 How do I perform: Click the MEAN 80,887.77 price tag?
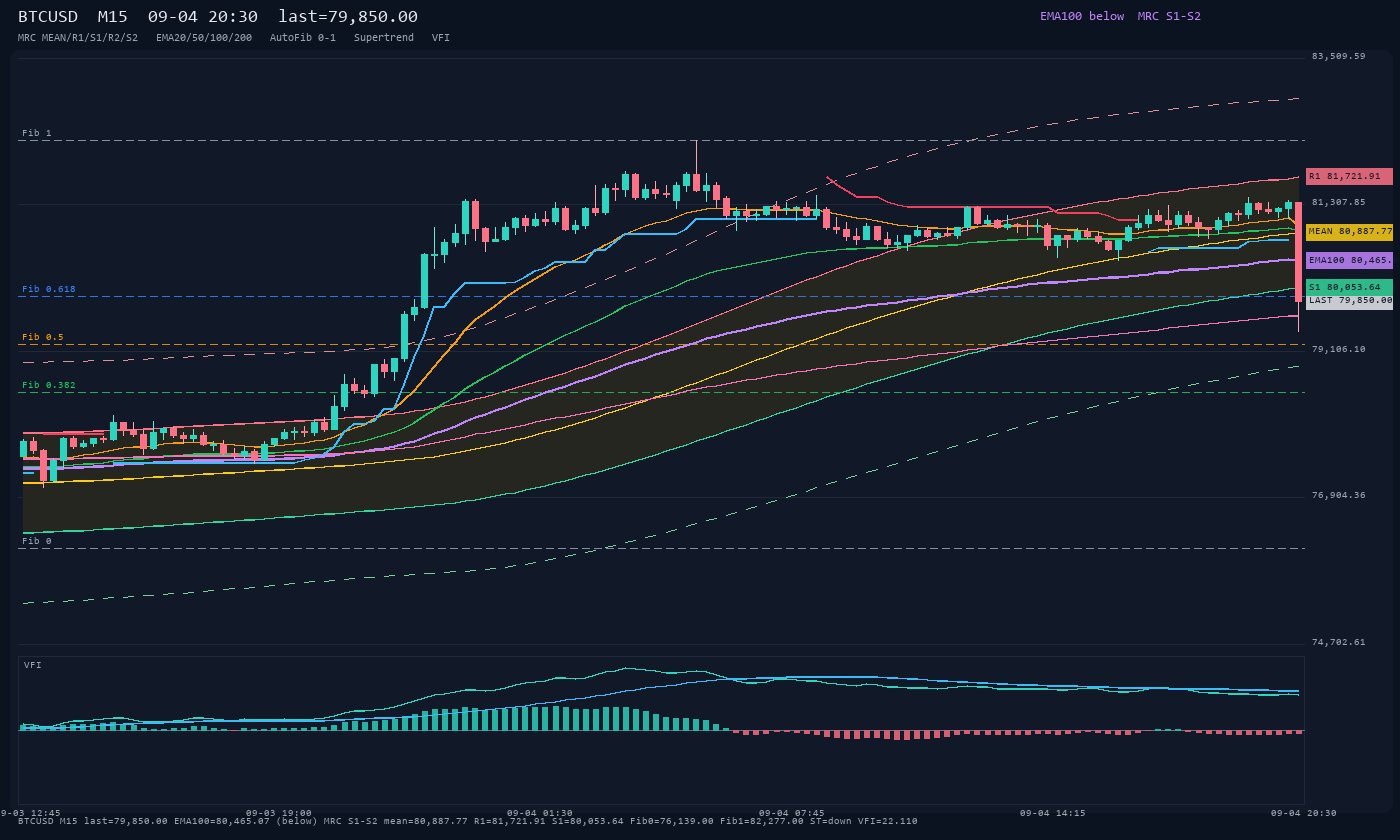point(1349,231)
